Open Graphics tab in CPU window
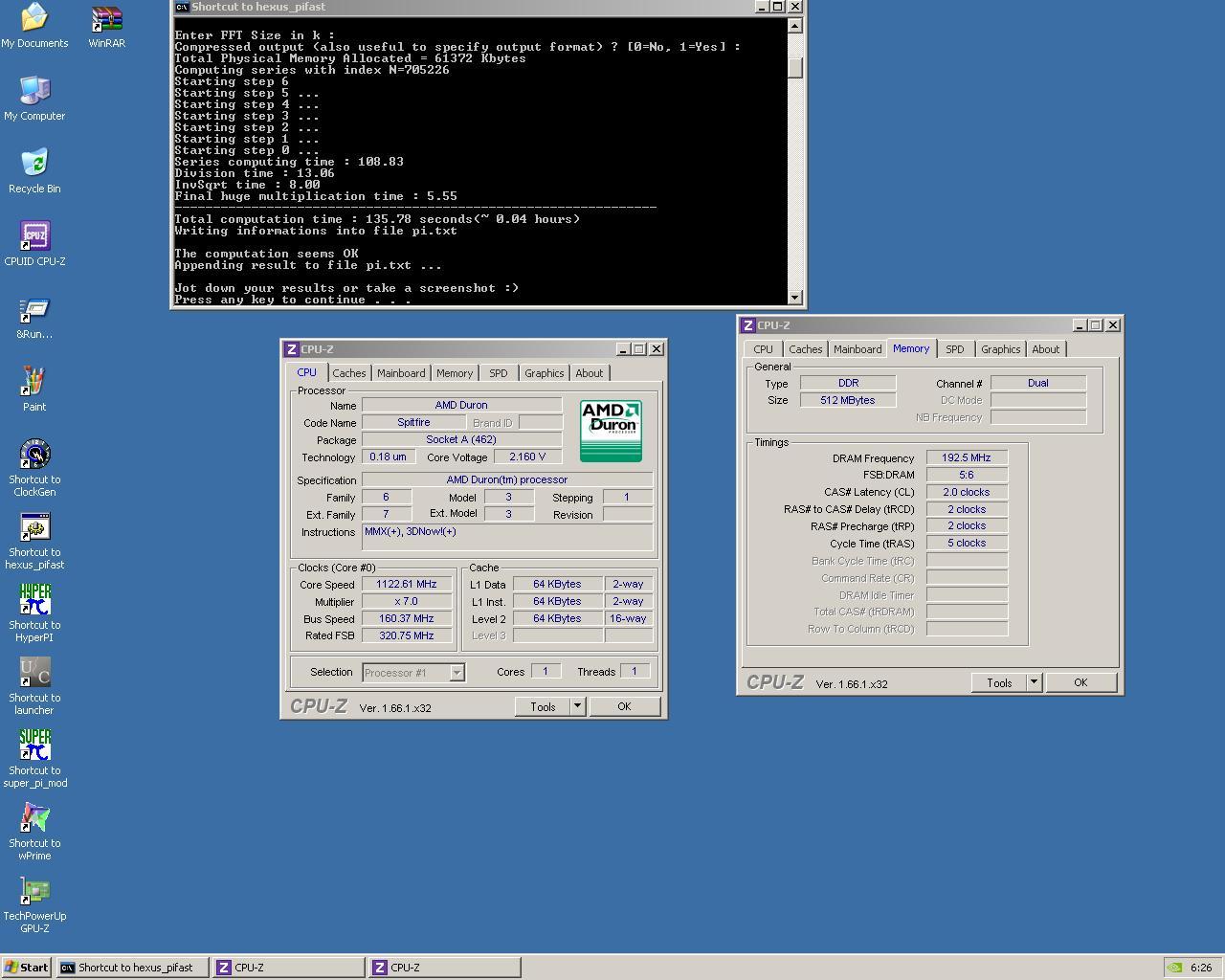The width and height of the screenshot is (1225, 980). [x=544, y=373]
